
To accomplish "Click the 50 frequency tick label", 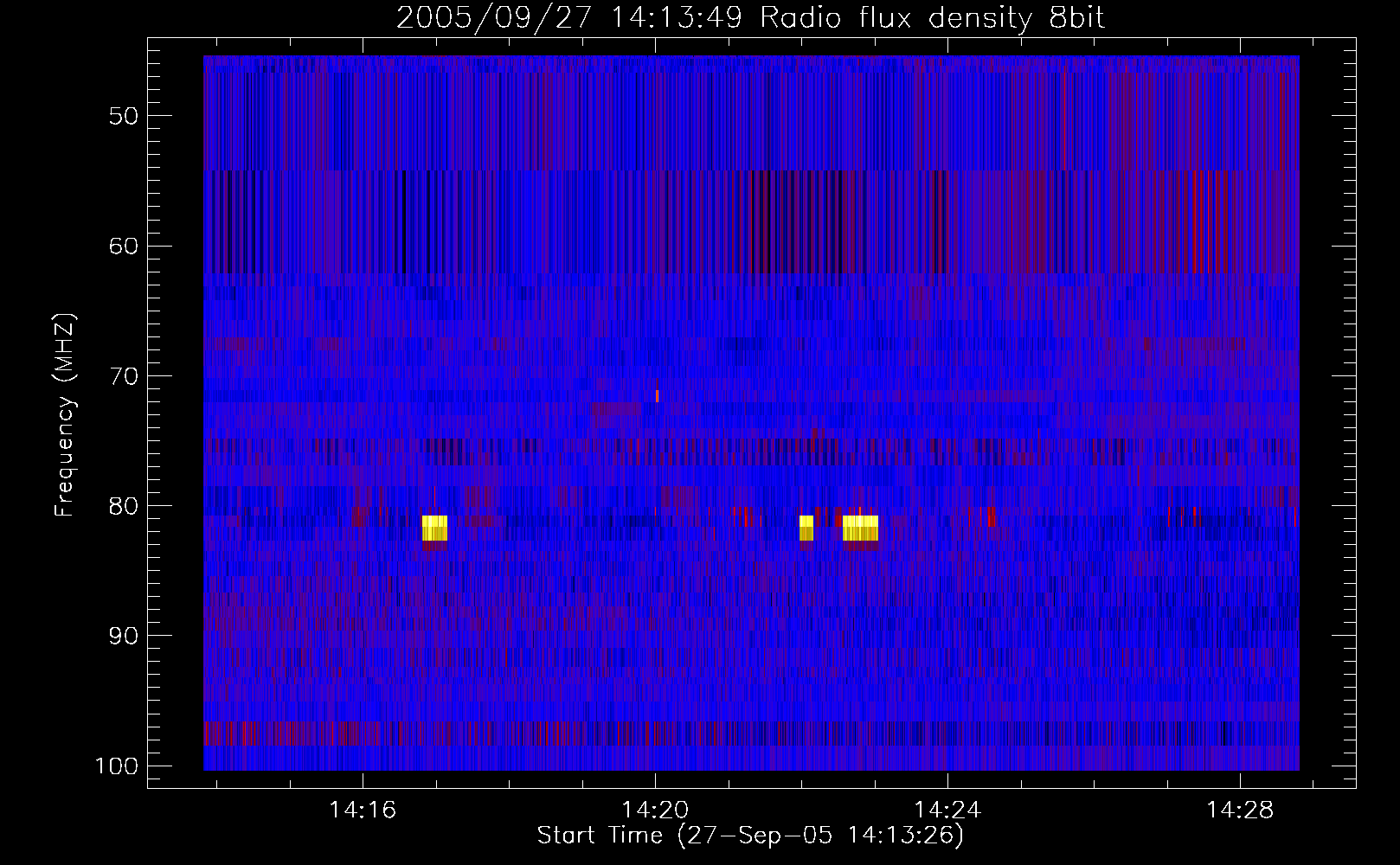I will point(124,116).
